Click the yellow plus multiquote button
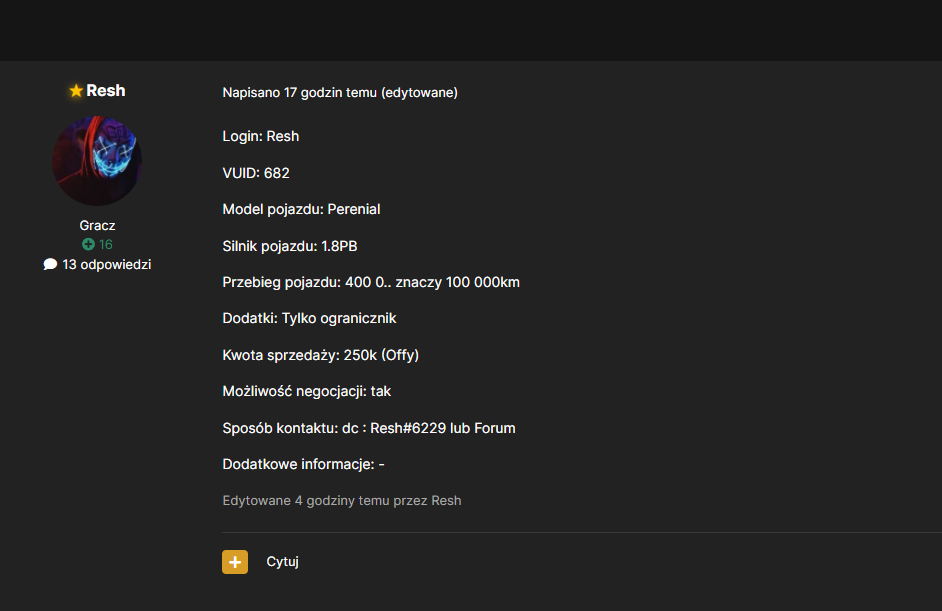The image size is (942, 611). [235, 562]
